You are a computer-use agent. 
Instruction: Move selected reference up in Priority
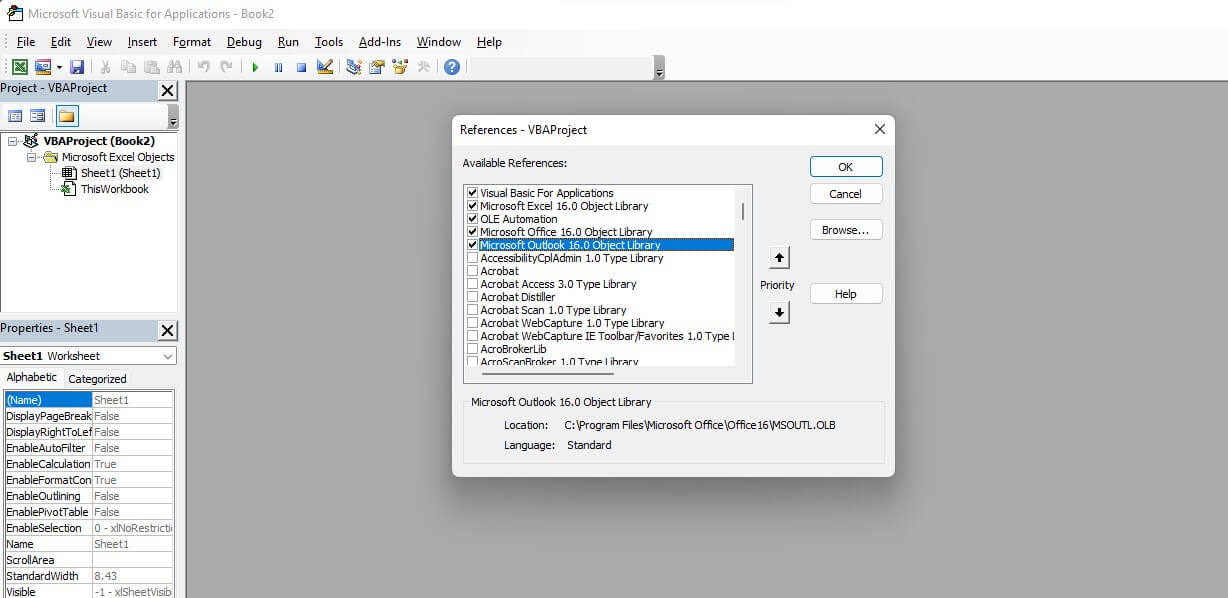(x=778, y=257)
